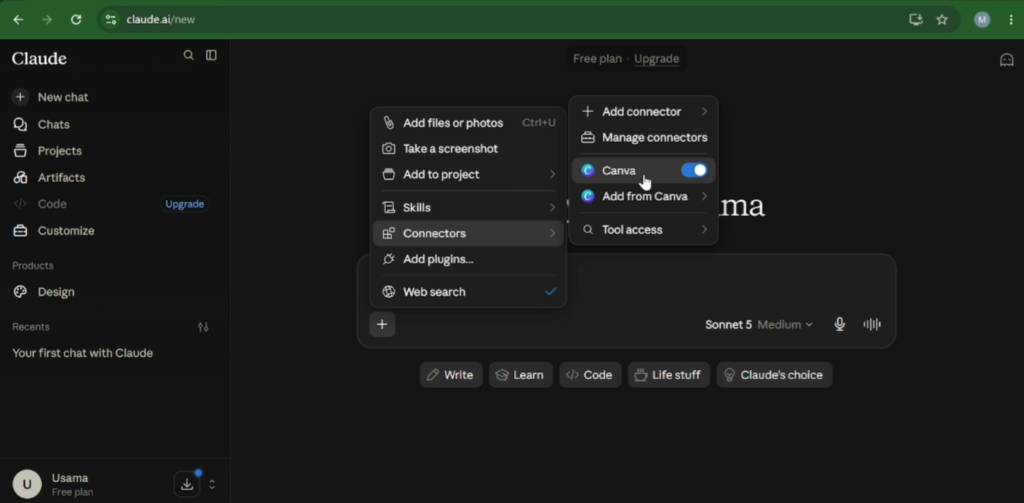
Task: Expand the Connectors submenu arrow
Action: [552, 233]
